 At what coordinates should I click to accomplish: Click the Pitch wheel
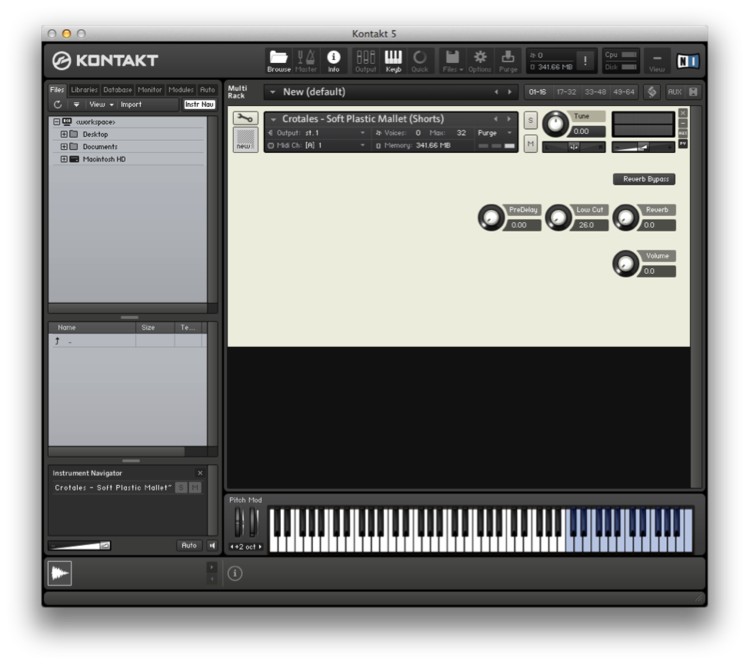[x=238, y=522]
